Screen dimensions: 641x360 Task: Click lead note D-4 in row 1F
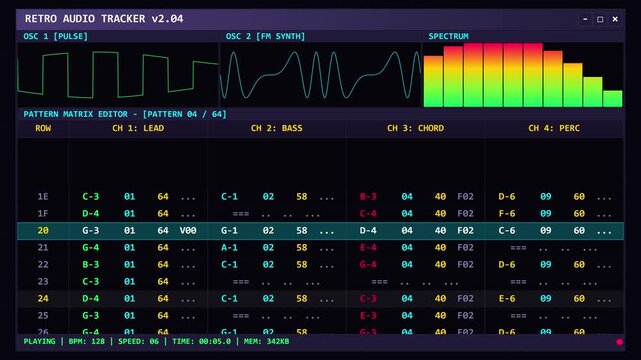91,214
